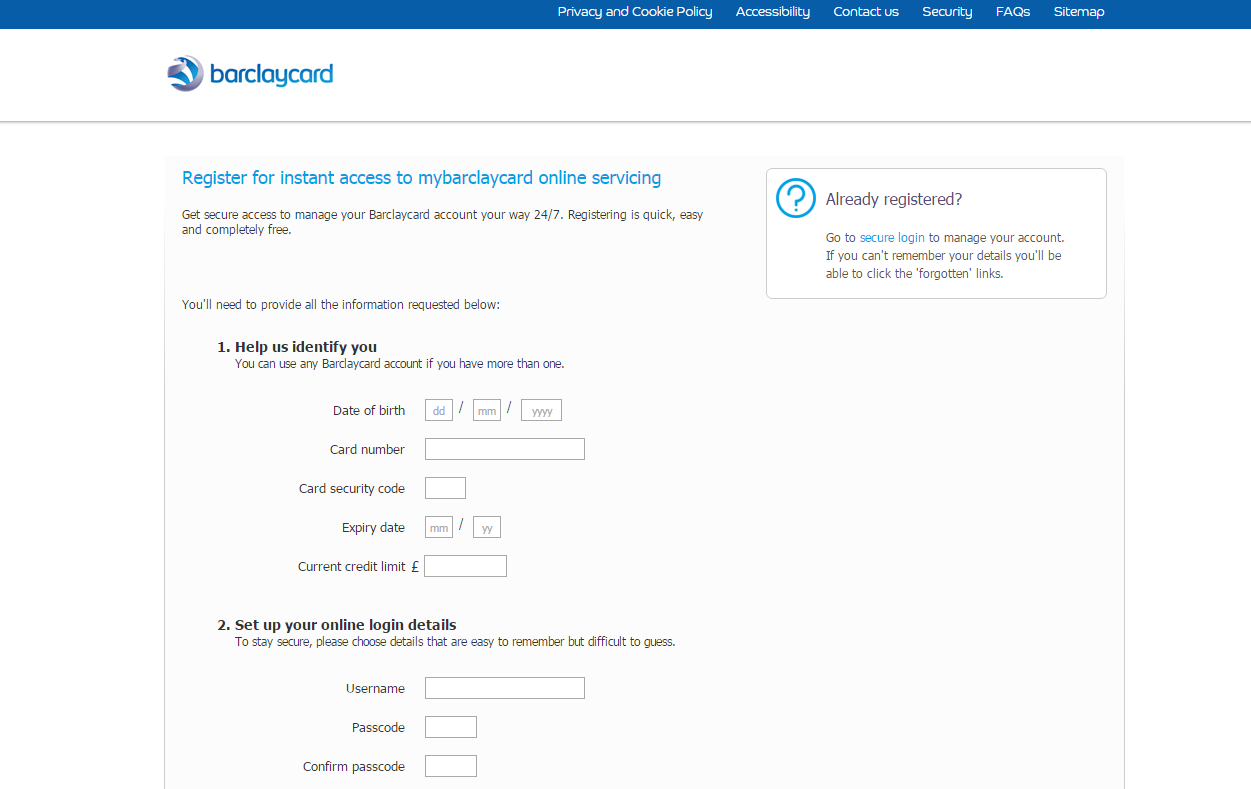1251x789 pixels.
Task: Click inside the Card number field
Action: pos(504,448)
